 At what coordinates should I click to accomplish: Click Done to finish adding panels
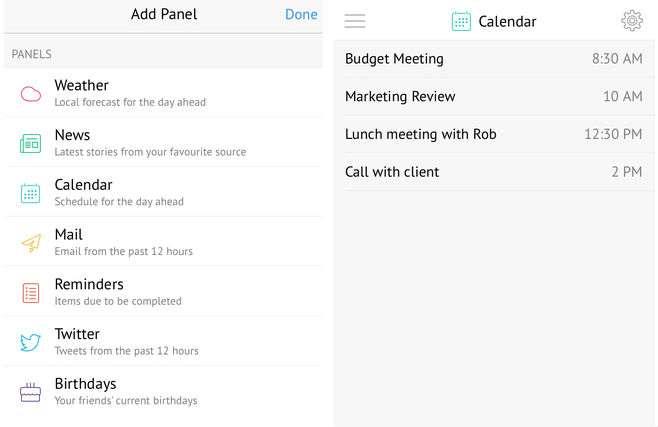coord(301,14)
